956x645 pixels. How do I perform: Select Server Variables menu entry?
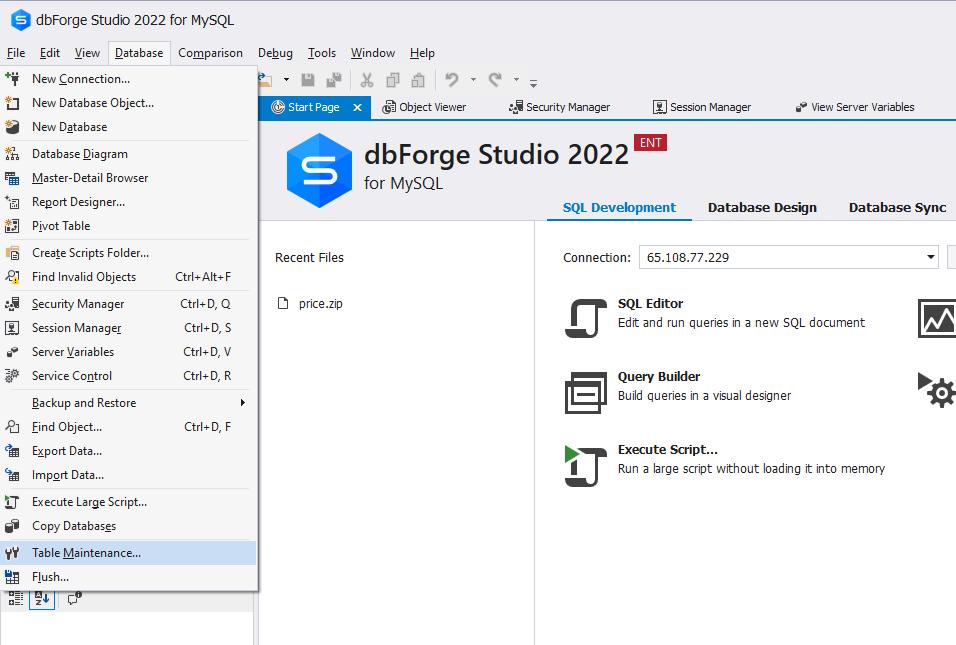pyautogui.click(x=128, y=352)
